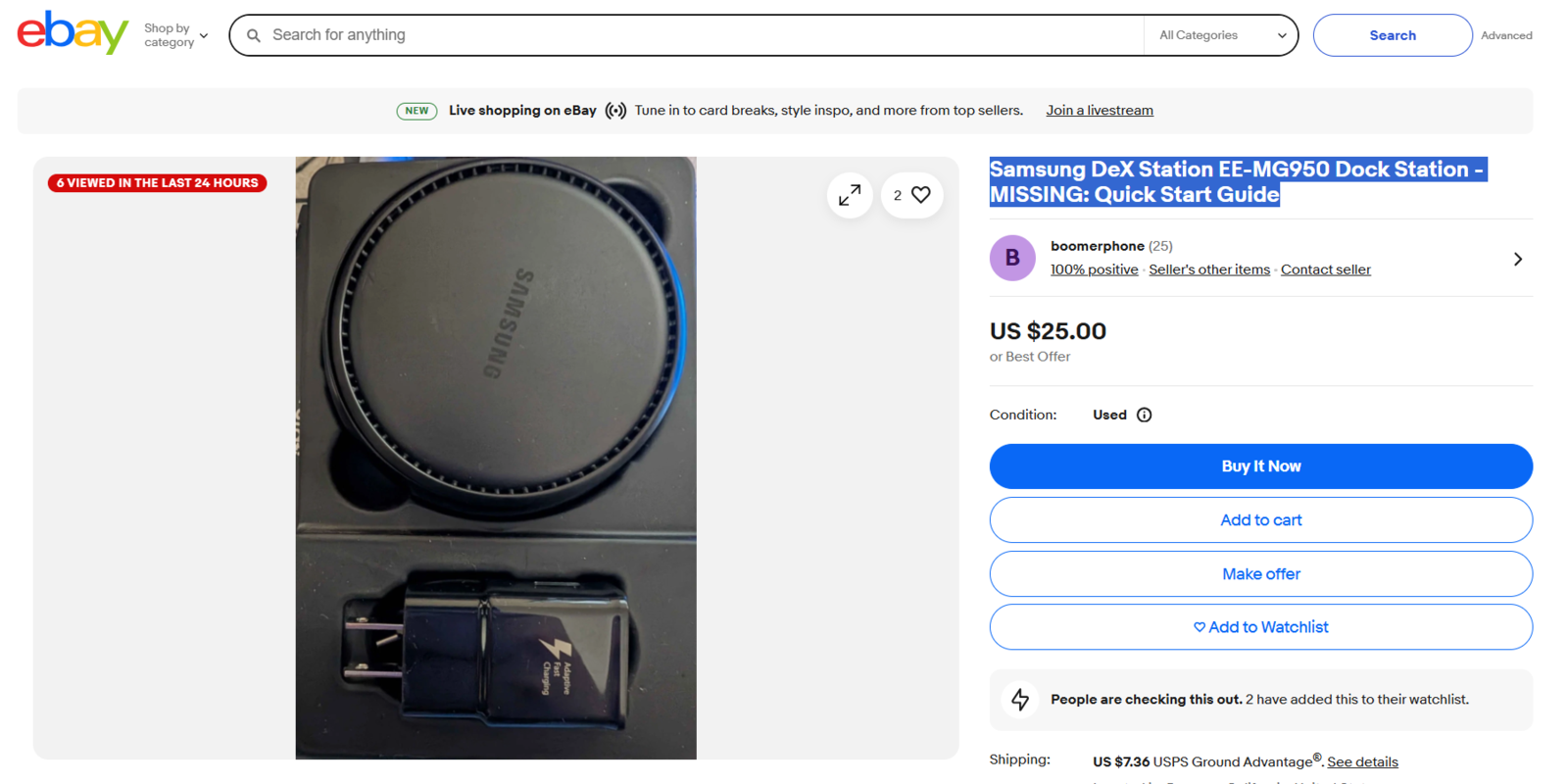Expand the product photo to fullscreen
The image size is (1568, 784).
coord(849,194)
